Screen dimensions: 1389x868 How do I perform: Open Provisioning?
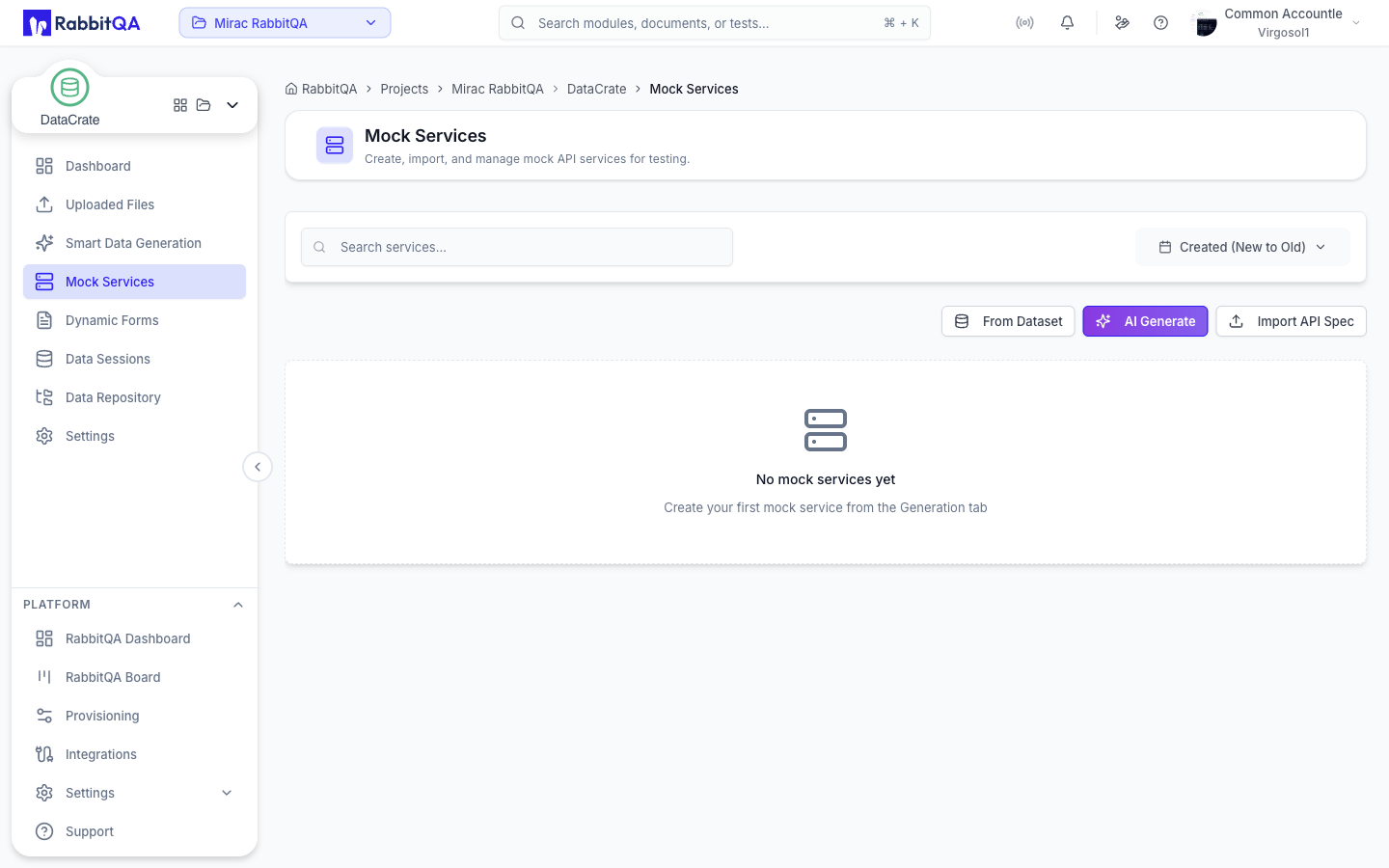(x=134, y=716)
